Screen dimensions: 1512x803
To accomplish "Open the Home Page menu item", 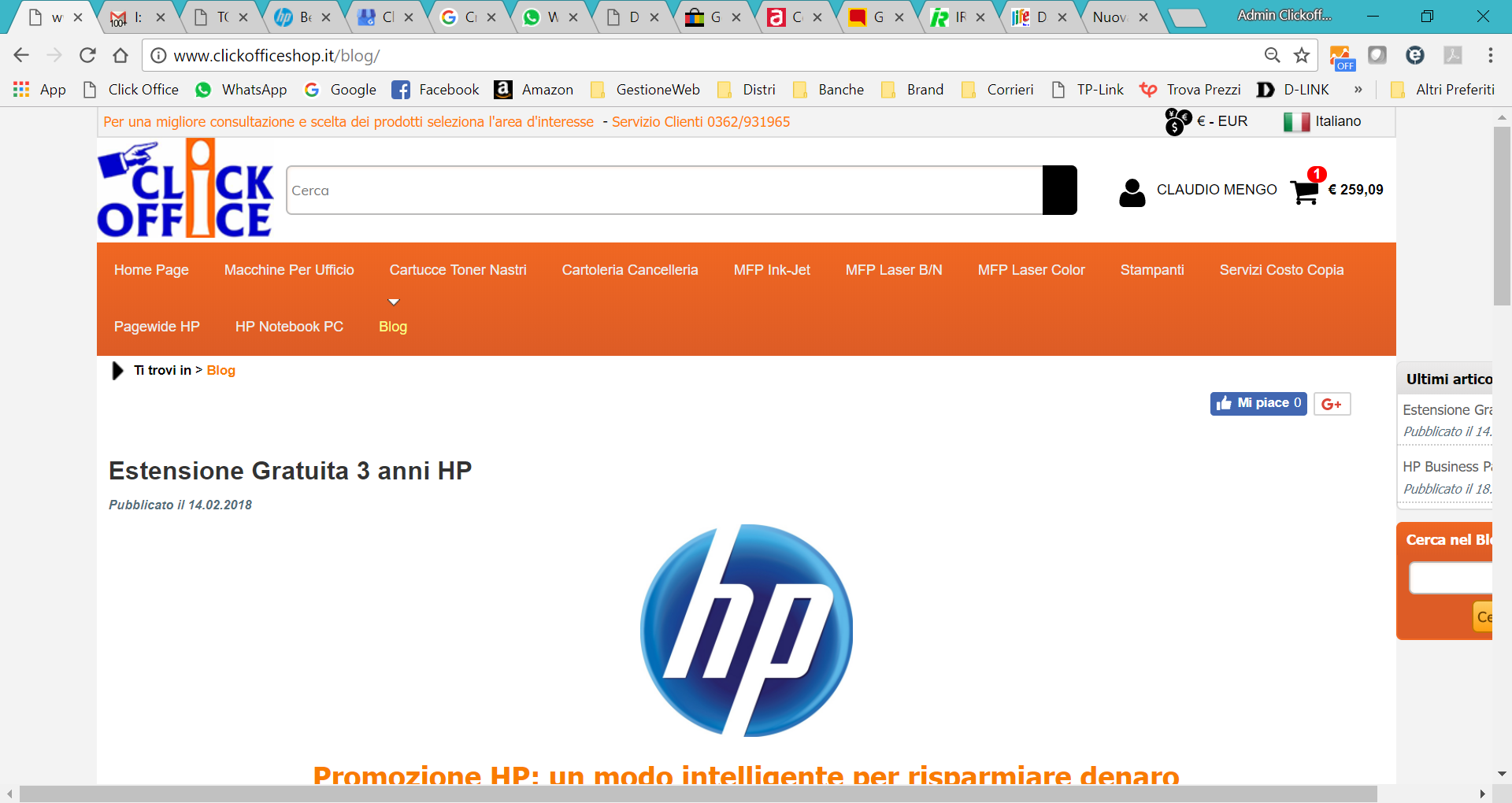I will pyautogui.click(x=151, y=270).
